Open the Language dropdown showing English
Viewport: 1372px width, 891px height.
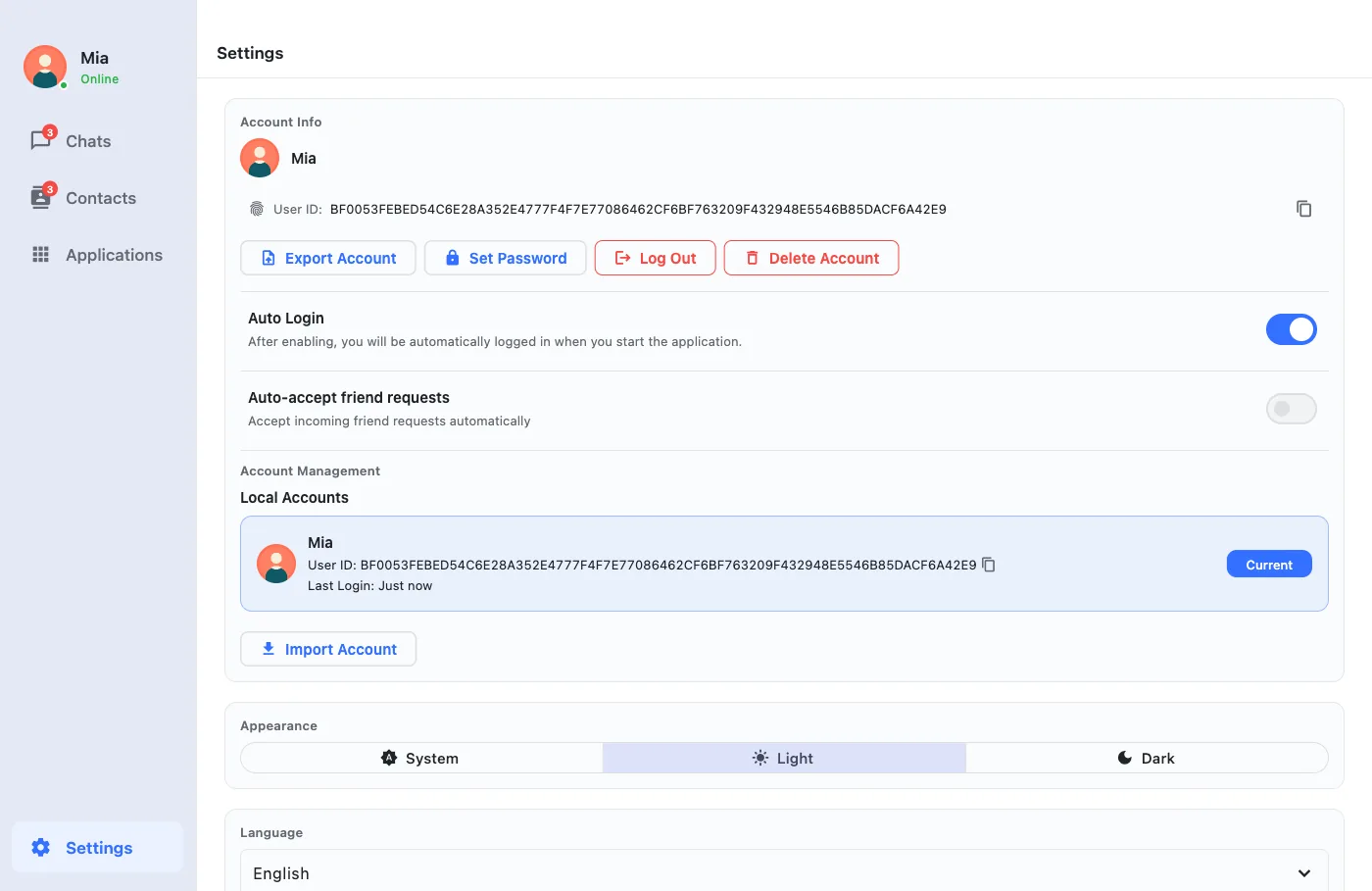[x=784, y=872]
